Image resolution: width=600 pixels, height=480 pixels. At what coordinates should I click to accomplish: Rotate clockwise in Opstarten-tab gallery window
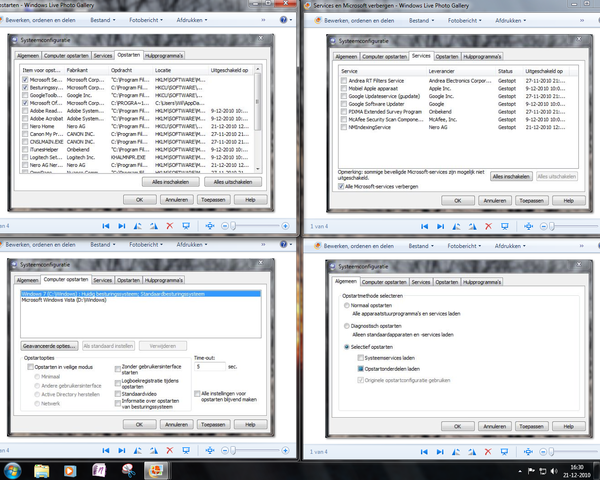[x=154, y=226]
